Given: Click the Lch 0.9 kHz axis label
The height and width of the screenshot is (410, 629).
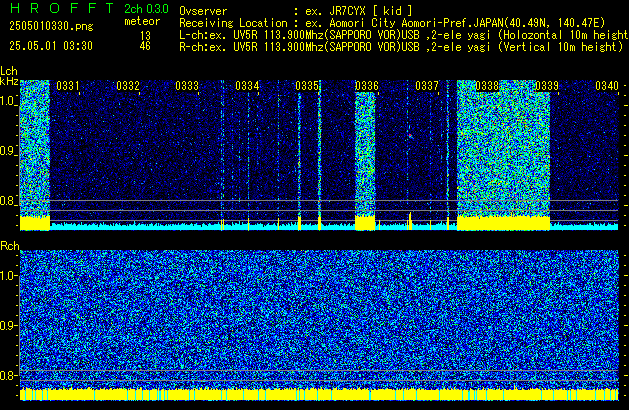Looking at the screenshot, I should coord(8,151).
